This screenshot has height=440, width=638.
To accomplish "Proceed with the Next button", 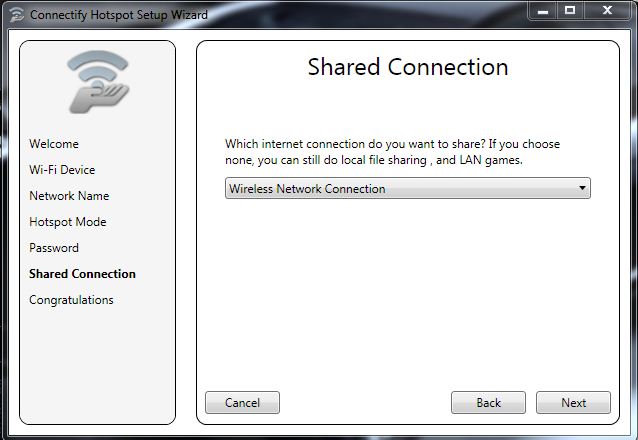I will coord(573,403).
